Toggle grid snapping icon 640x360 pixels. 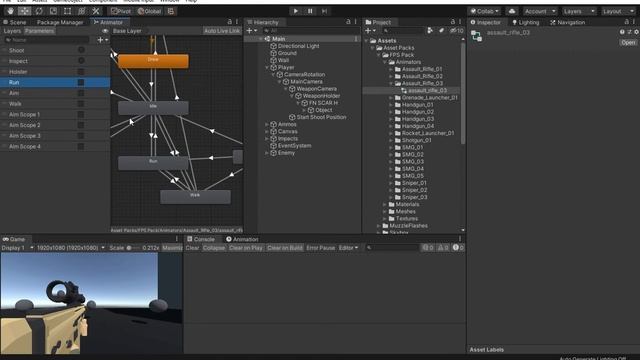point(171,11)
